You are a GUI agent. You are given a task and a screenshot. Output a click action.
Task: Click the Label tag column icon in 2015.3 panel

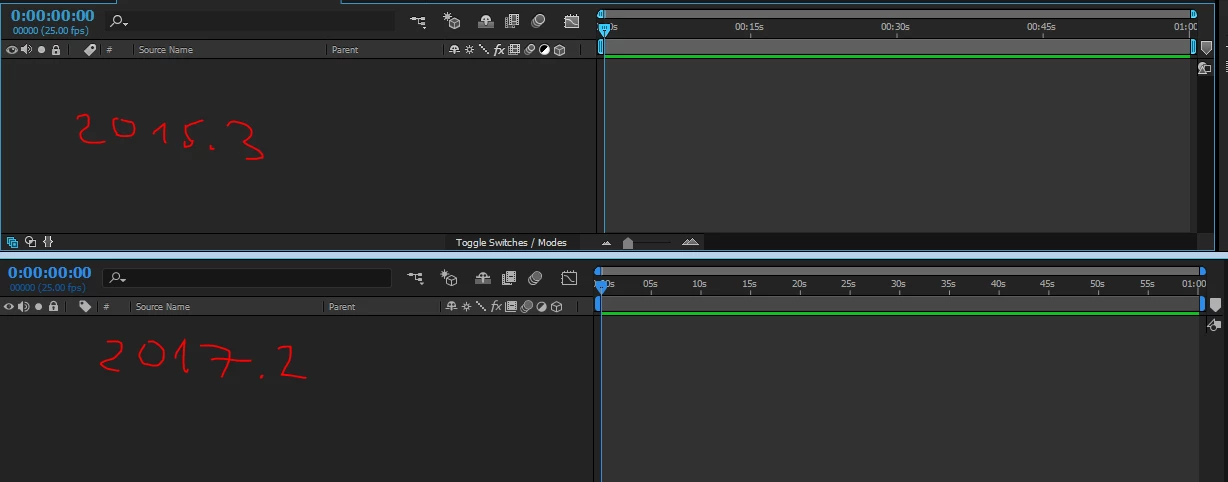click(x=90, y=50)
